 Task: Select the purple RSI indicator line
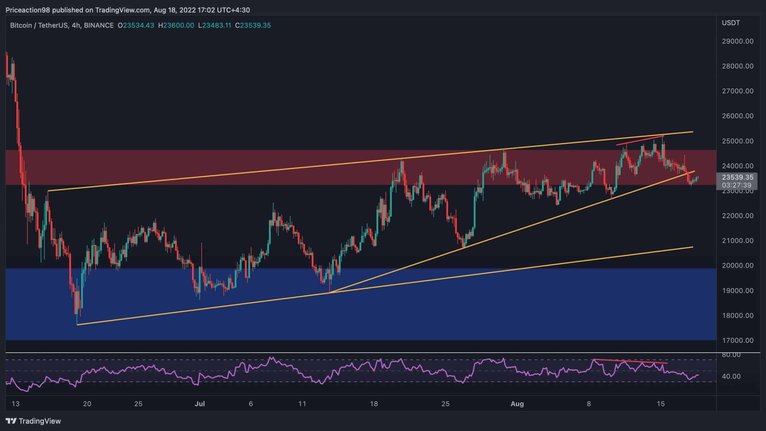tap(352, 372)
